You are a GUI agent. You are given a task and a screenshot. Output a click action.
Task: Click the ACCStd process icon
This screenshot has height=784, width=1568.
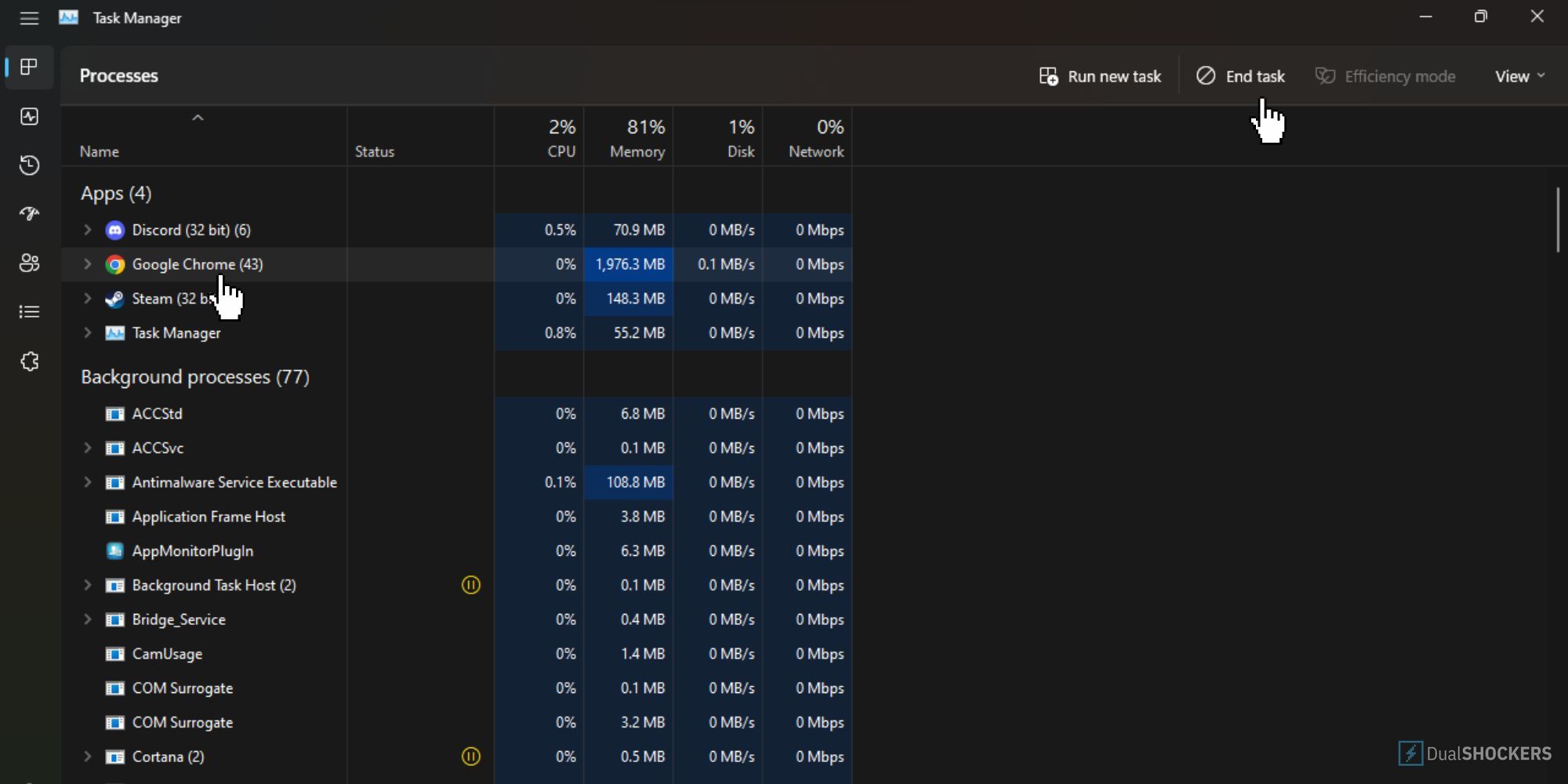pyautogui.click(x=114, y=414)
